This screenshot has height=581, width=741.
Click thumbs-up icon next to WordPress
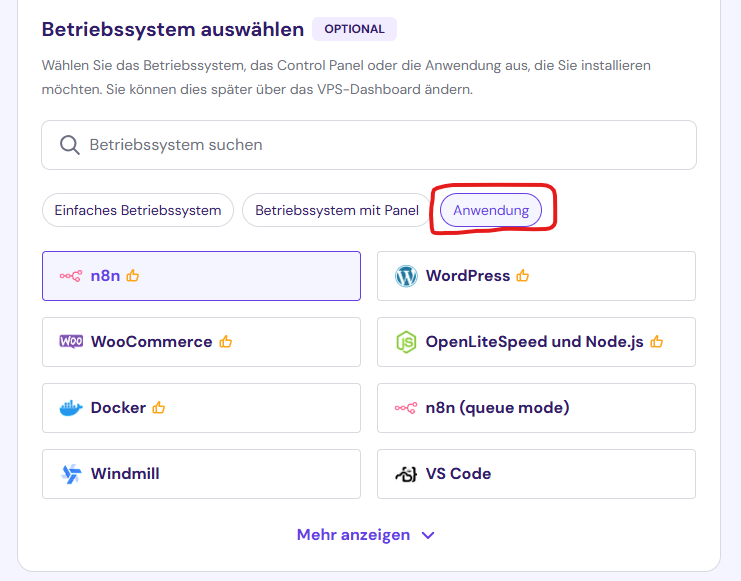523,276
